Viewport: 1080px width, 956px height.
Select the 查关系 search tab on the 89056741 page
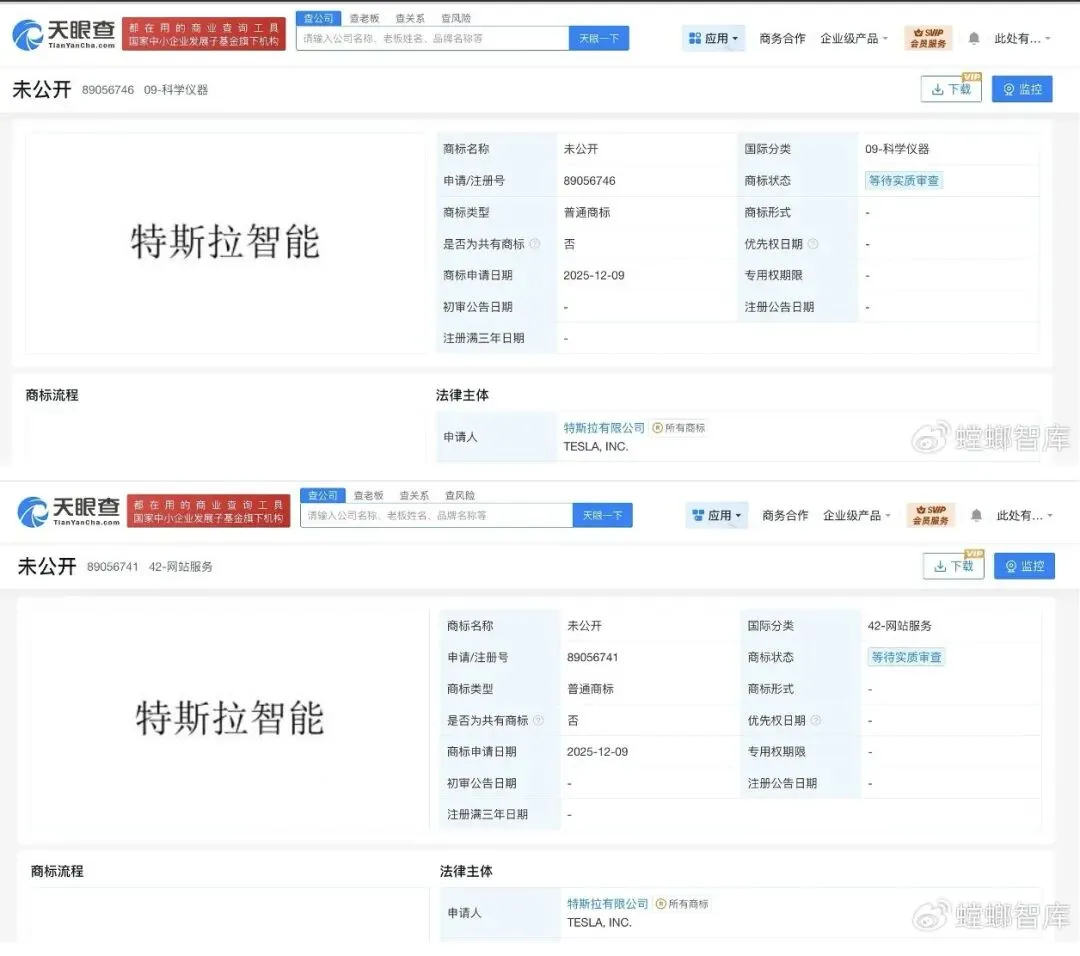pos(414,495)
